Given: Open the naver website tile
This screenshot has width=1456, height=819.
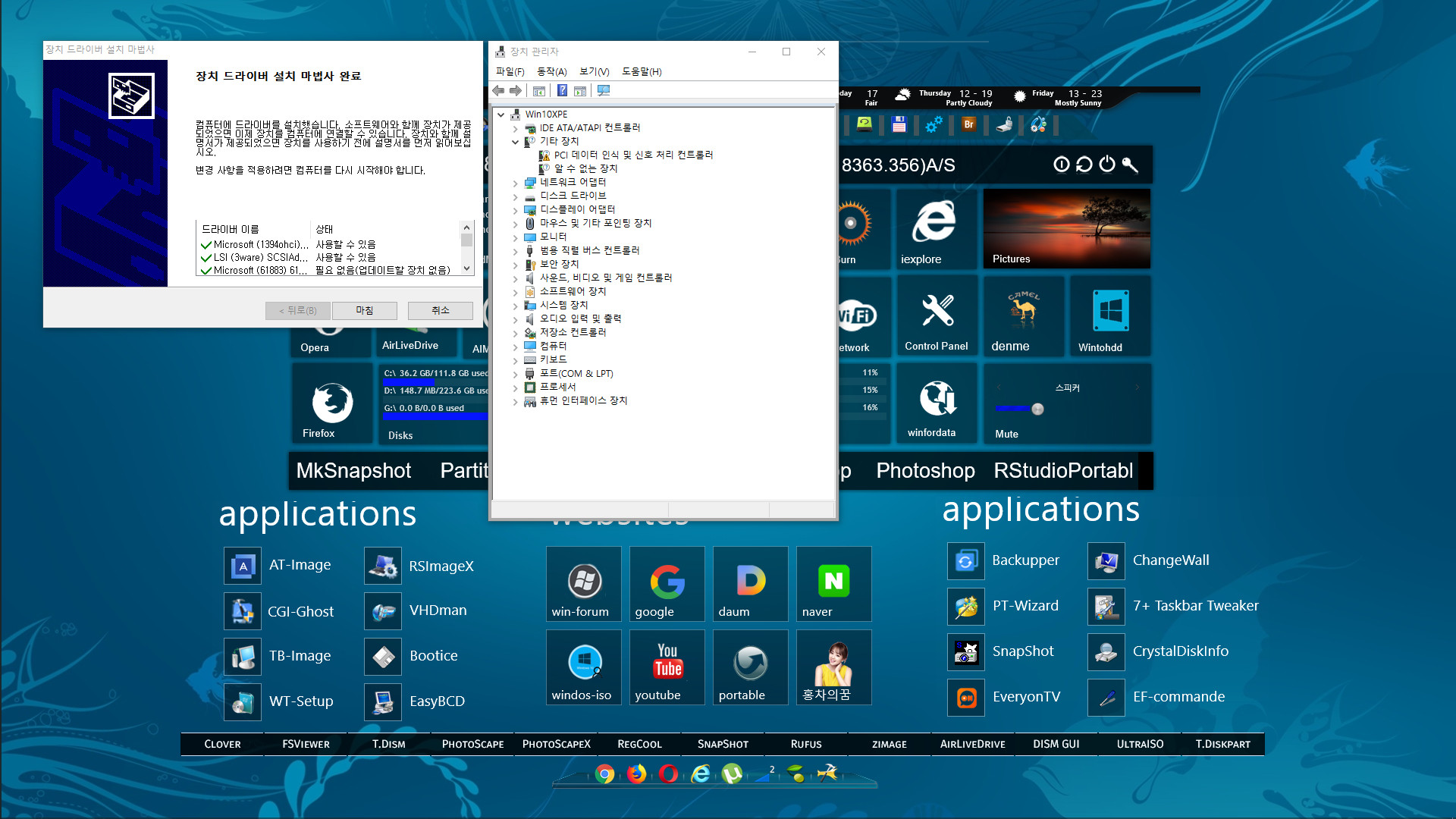Looking at the screenshot, I should (x=833, y=584).
